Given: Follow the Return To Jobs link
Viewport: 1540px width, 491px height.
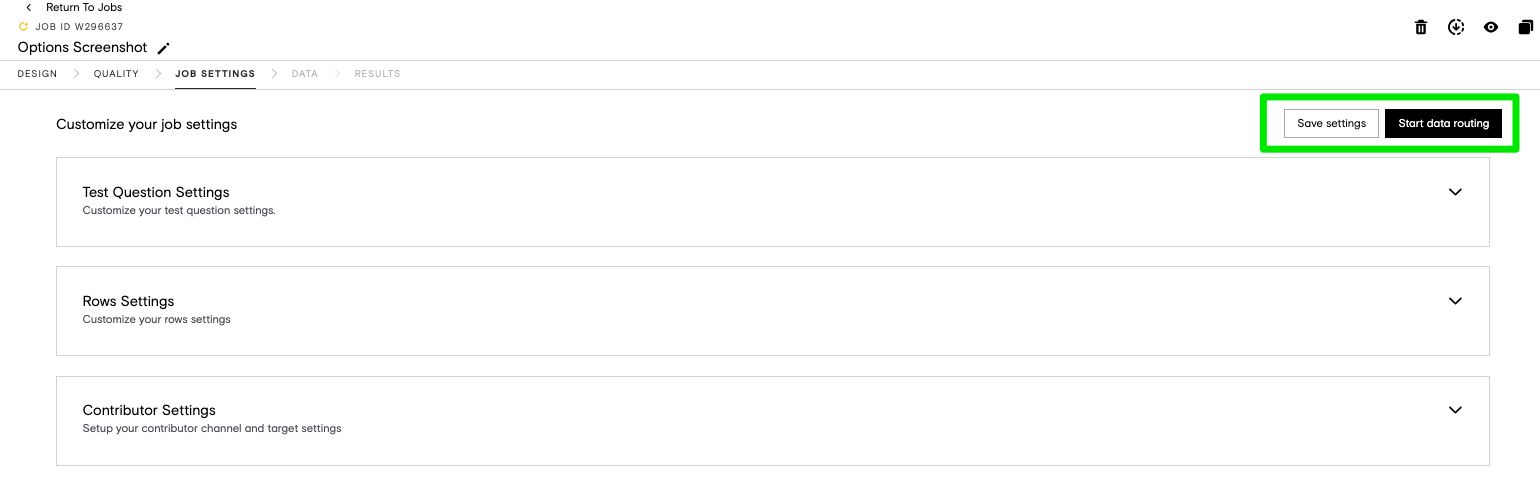Looking at the screenshot, I should coord(84,8).
